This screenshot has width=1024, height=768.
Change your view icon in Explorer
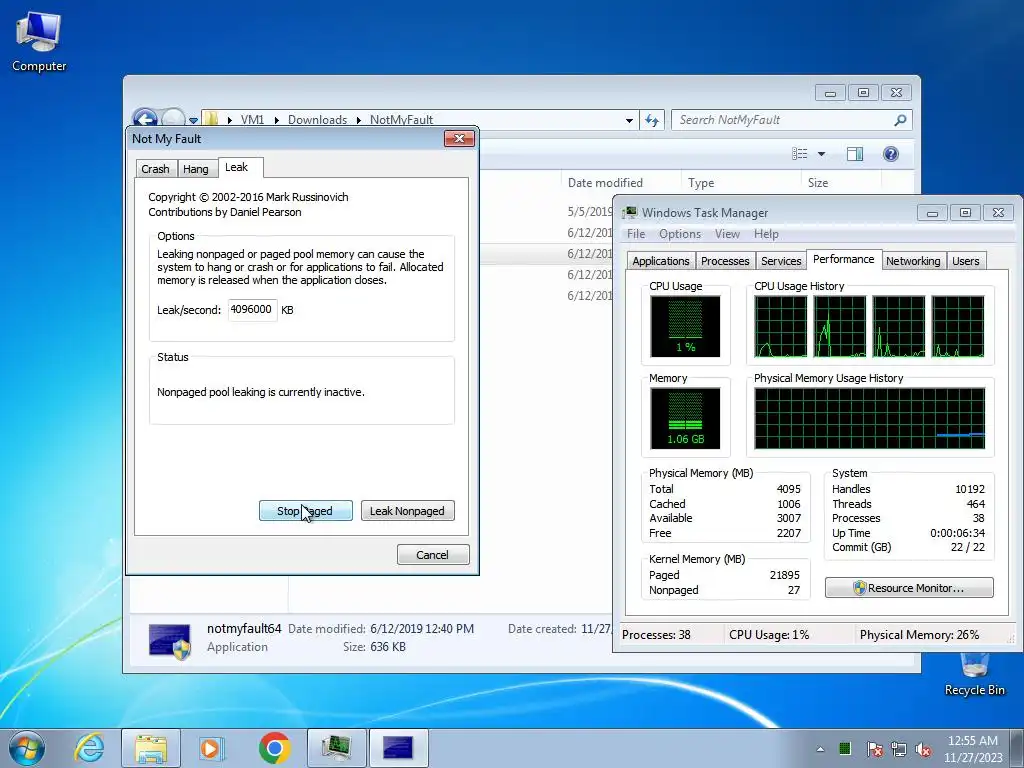(x=799, y=153)
